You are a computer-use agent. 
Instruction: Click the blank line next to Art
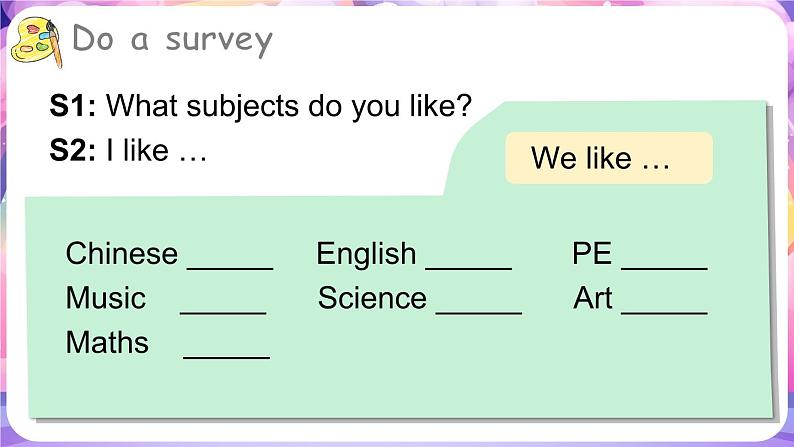664,305
